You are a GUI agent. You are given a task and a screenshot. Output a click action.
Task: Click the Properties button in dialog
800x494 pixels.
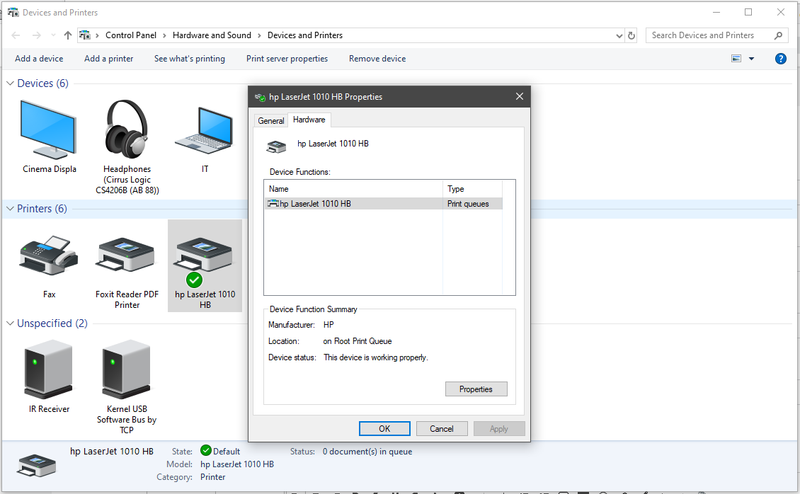point(476,389)
